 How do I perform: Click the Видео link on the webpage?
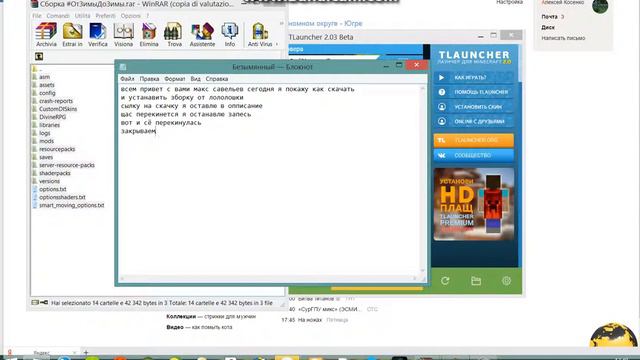175,327
